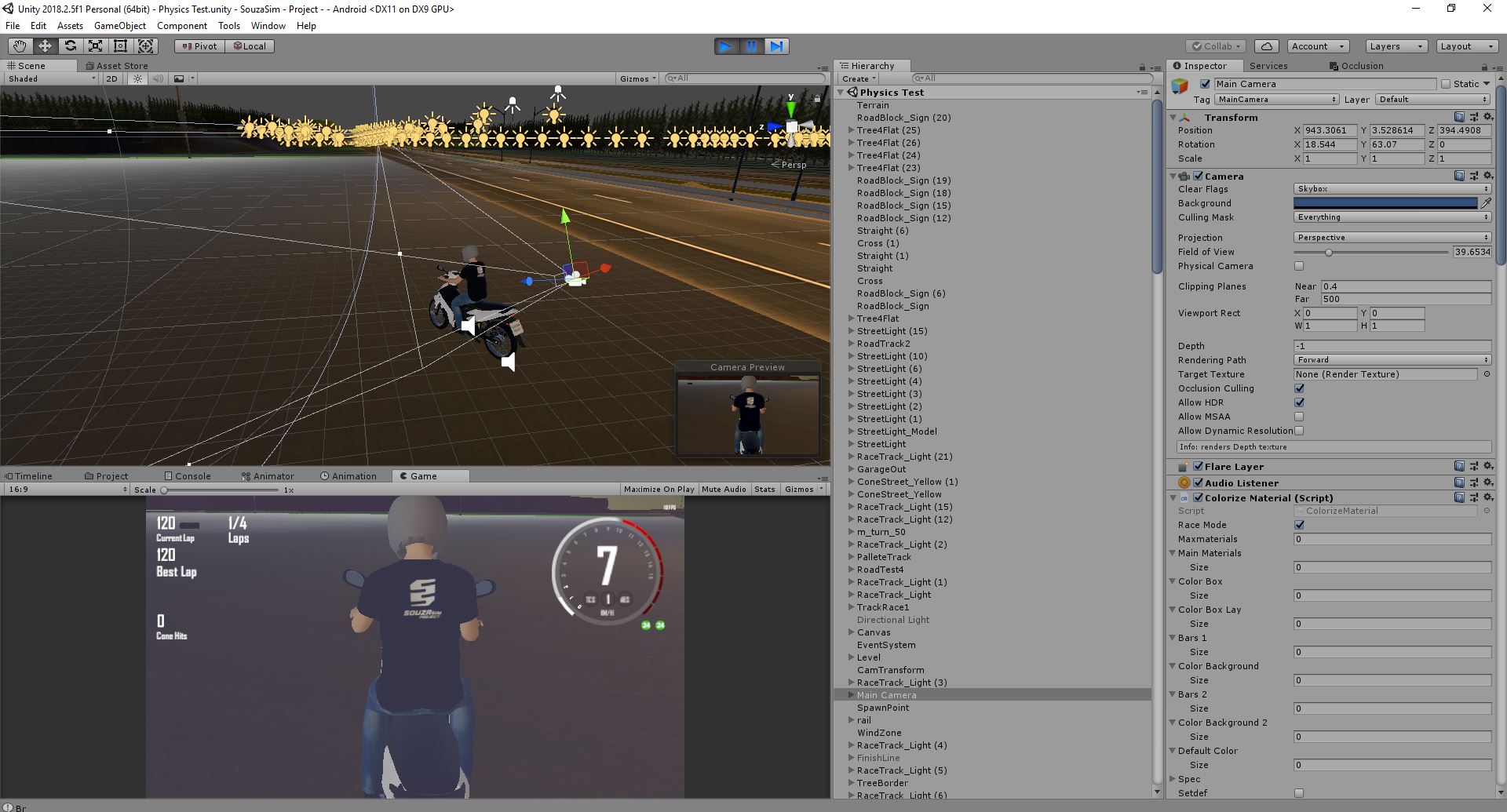This screenshot has width=1507, height=812.
Task: Toggle Pivot handle position button
Action: coord(199,46)
